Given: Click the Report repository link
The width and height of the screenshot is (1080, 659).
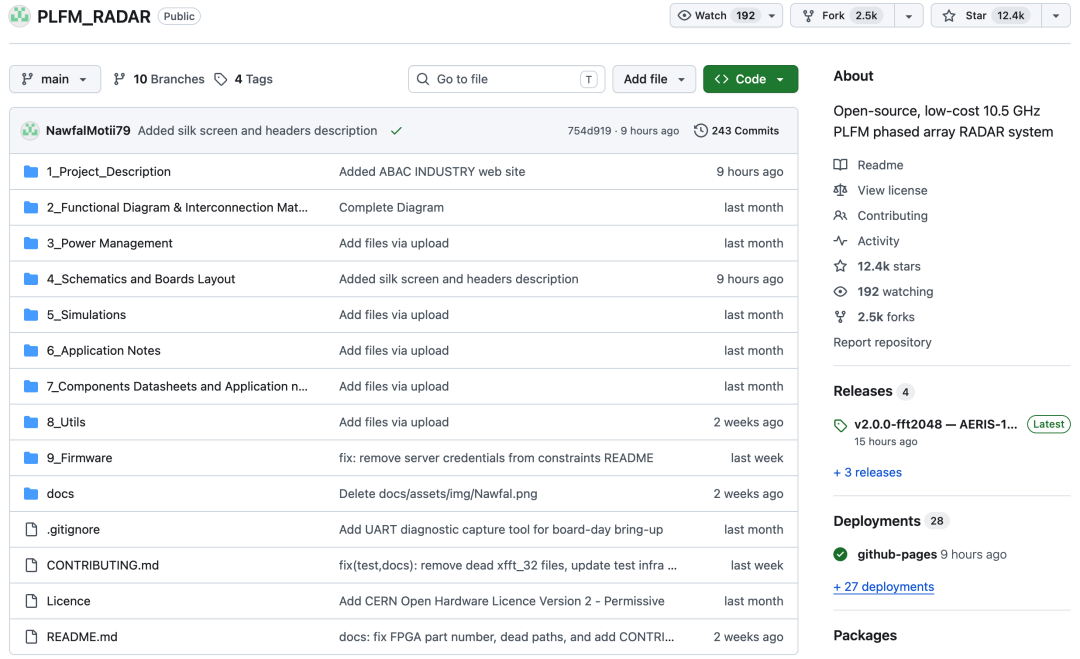Looking at the screenshot, I should 882,342.
